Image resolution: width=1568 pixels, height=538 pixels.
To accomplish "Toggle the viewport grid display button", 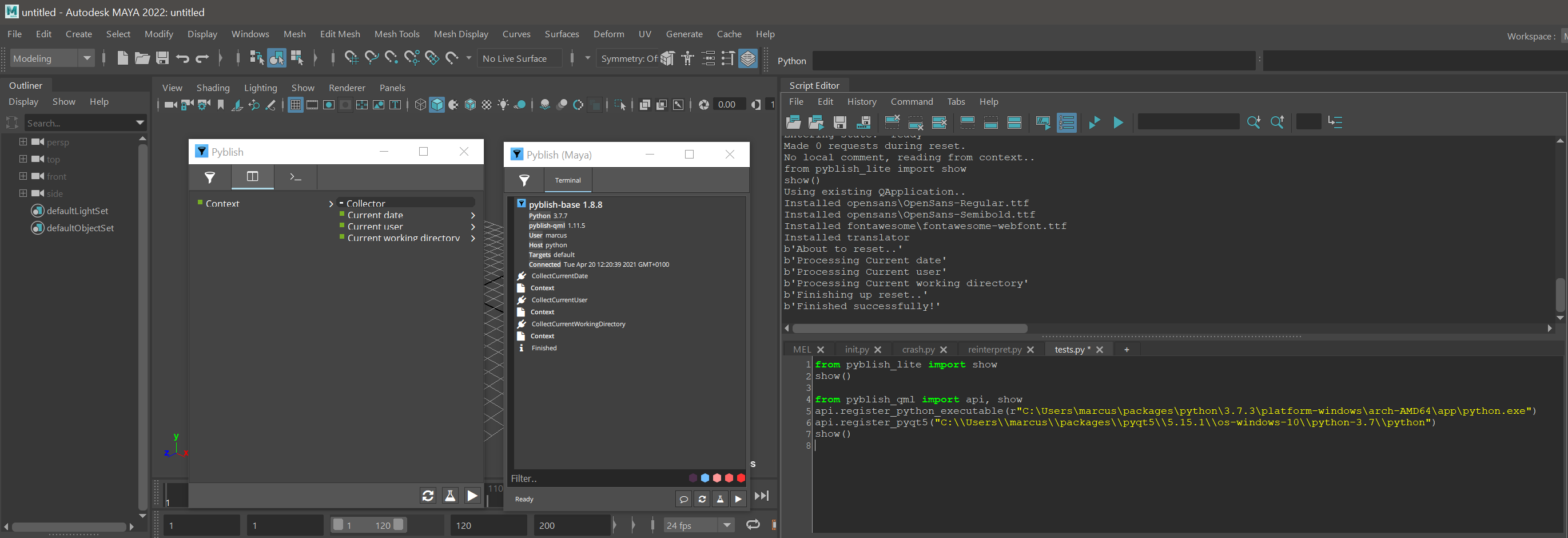I will point(295,105).
